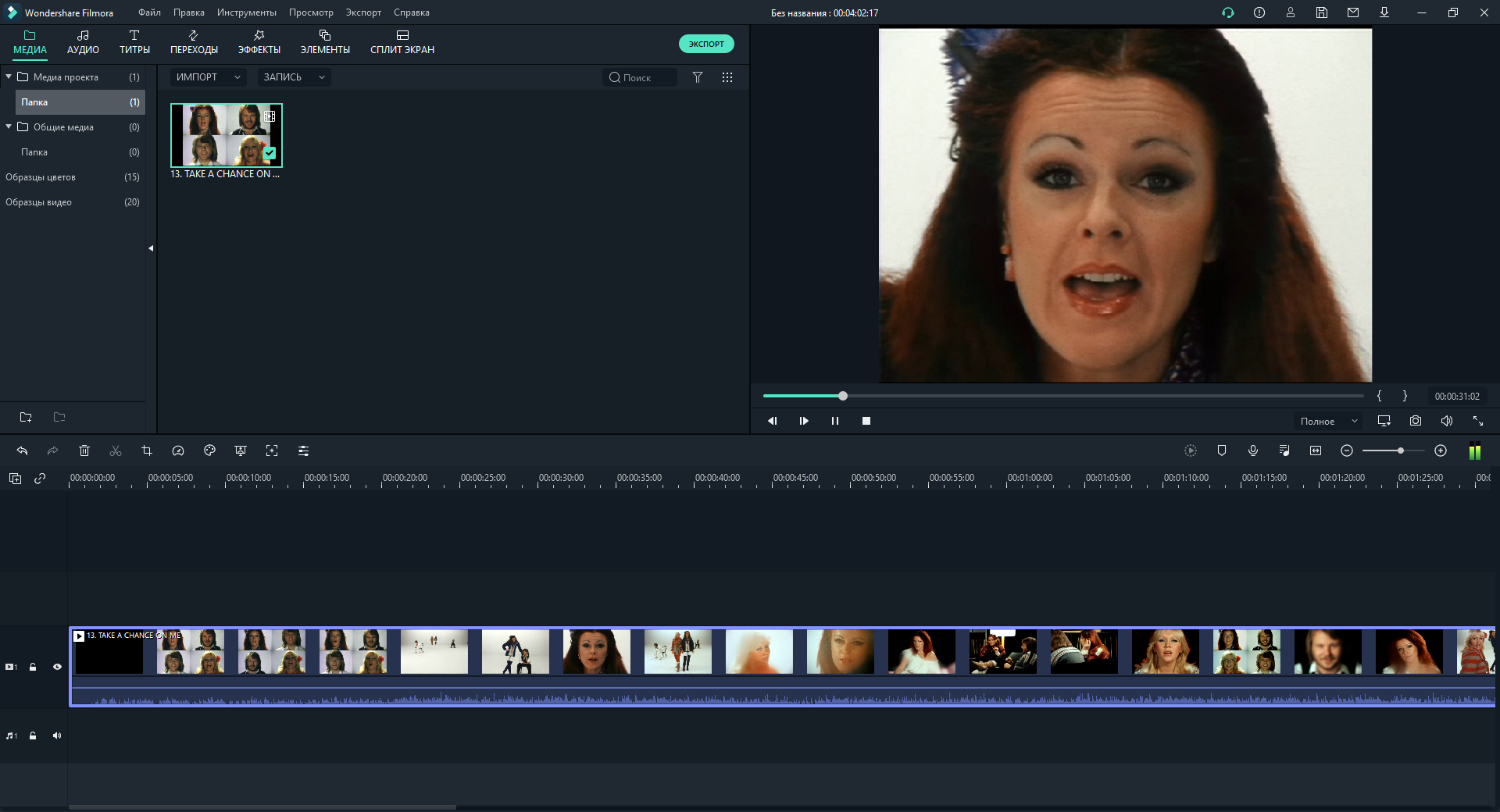This screenshot has width=1500, height=812.
Task: Click the scissors split icon in timeline toolbar
Action: [x=116, y=451]
